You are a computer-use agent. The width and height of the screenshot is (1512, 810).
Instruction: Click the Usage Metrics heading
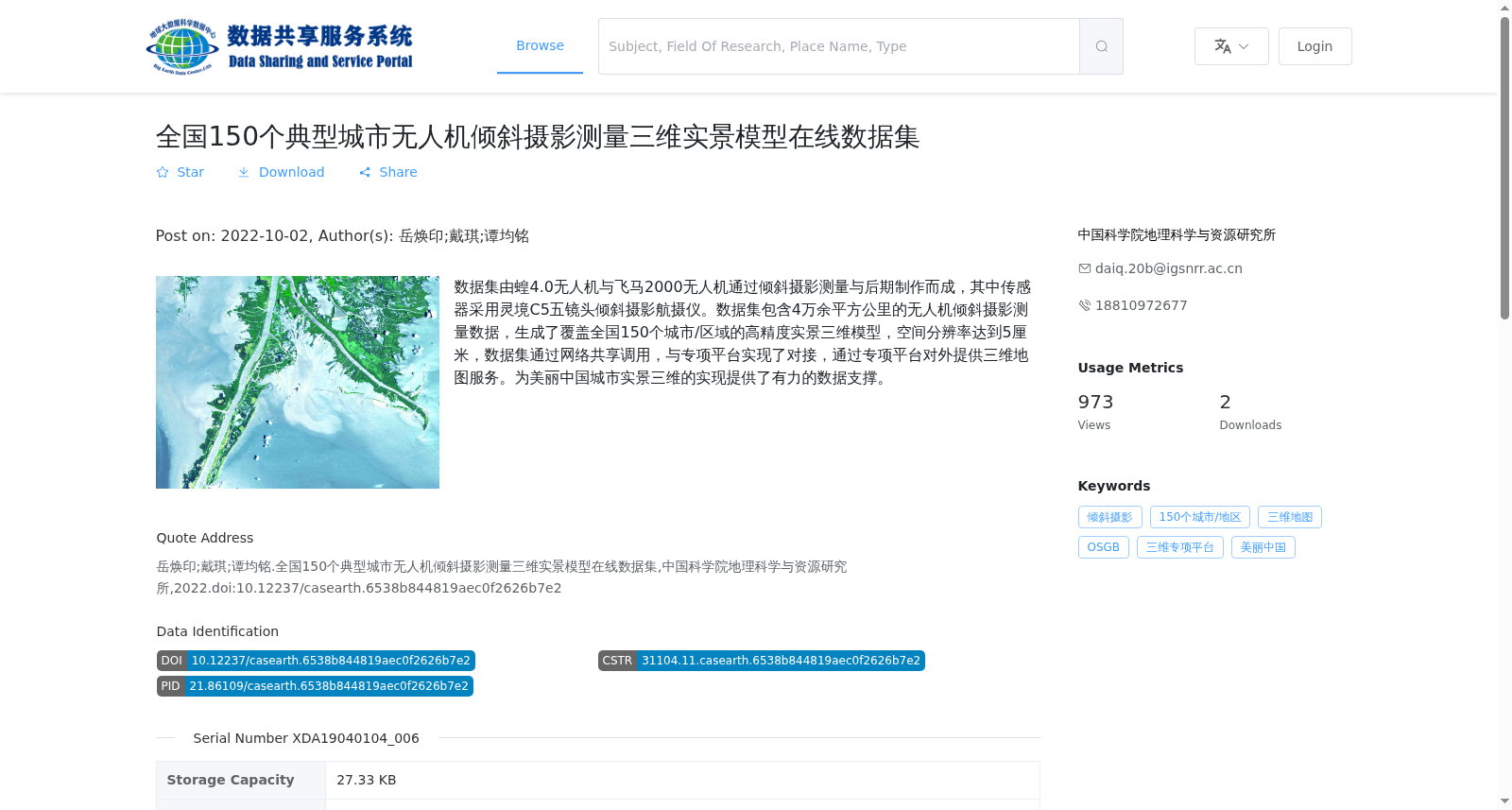(1130, 368)
